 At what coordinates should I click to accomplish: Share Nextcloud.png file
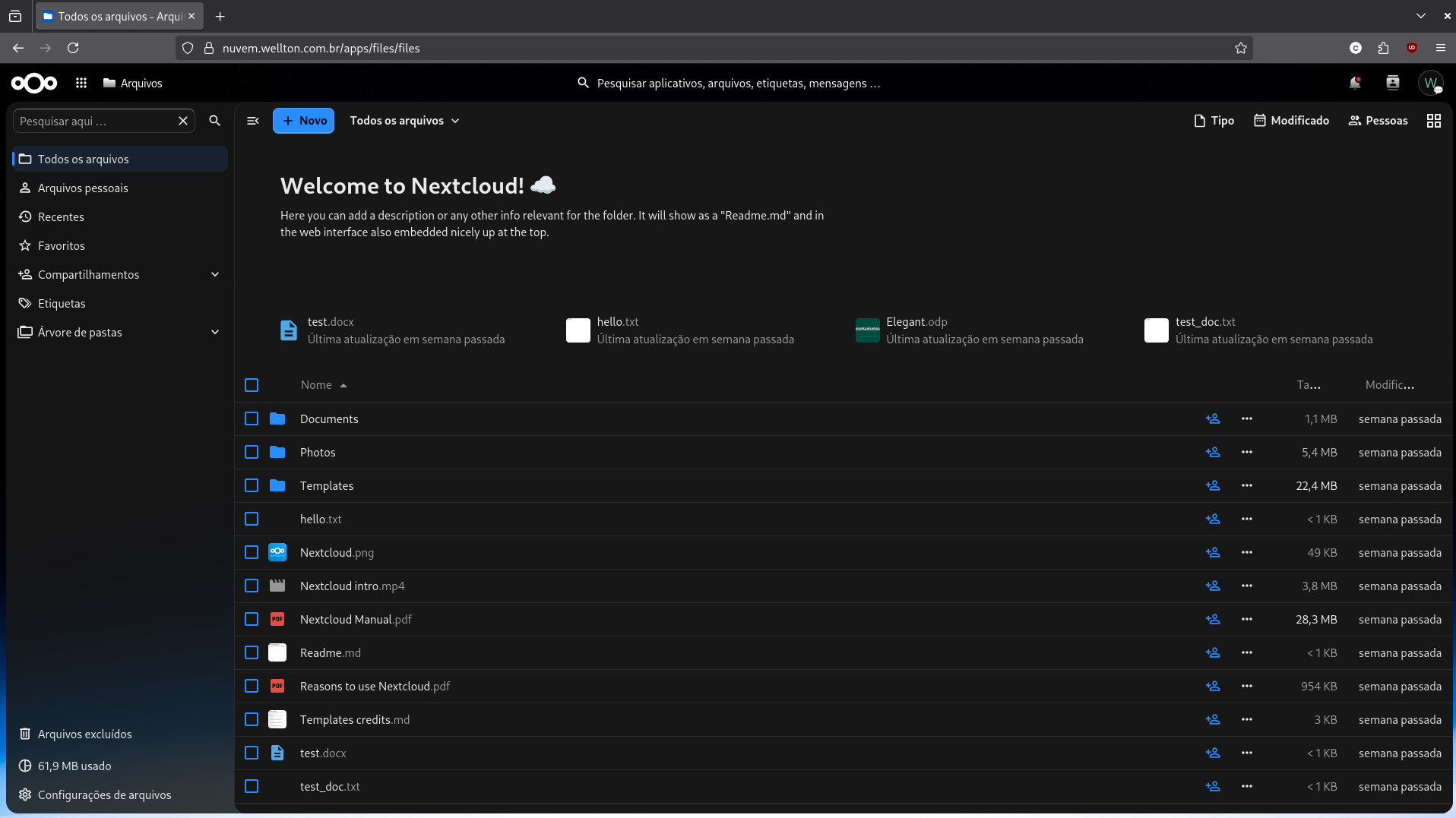[x=1213, y=552]
